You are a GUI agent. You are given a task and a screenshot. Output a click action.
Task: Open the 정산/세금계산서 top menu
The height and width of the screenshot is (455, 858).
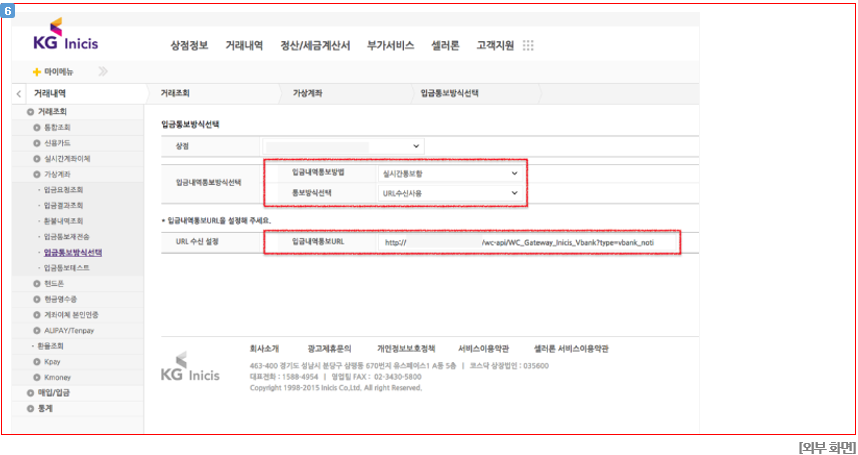[x=315, y=46]
